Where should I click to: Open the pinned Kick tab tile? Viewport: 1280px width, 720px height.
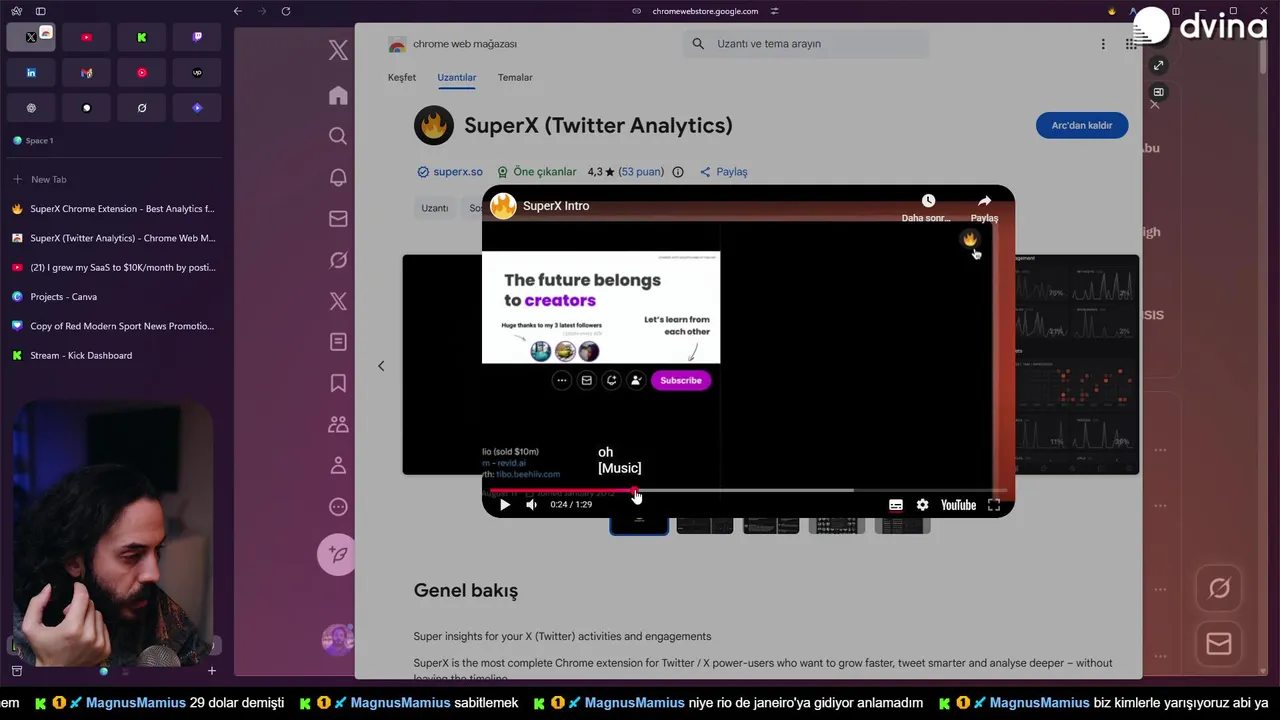coord(142,37)
